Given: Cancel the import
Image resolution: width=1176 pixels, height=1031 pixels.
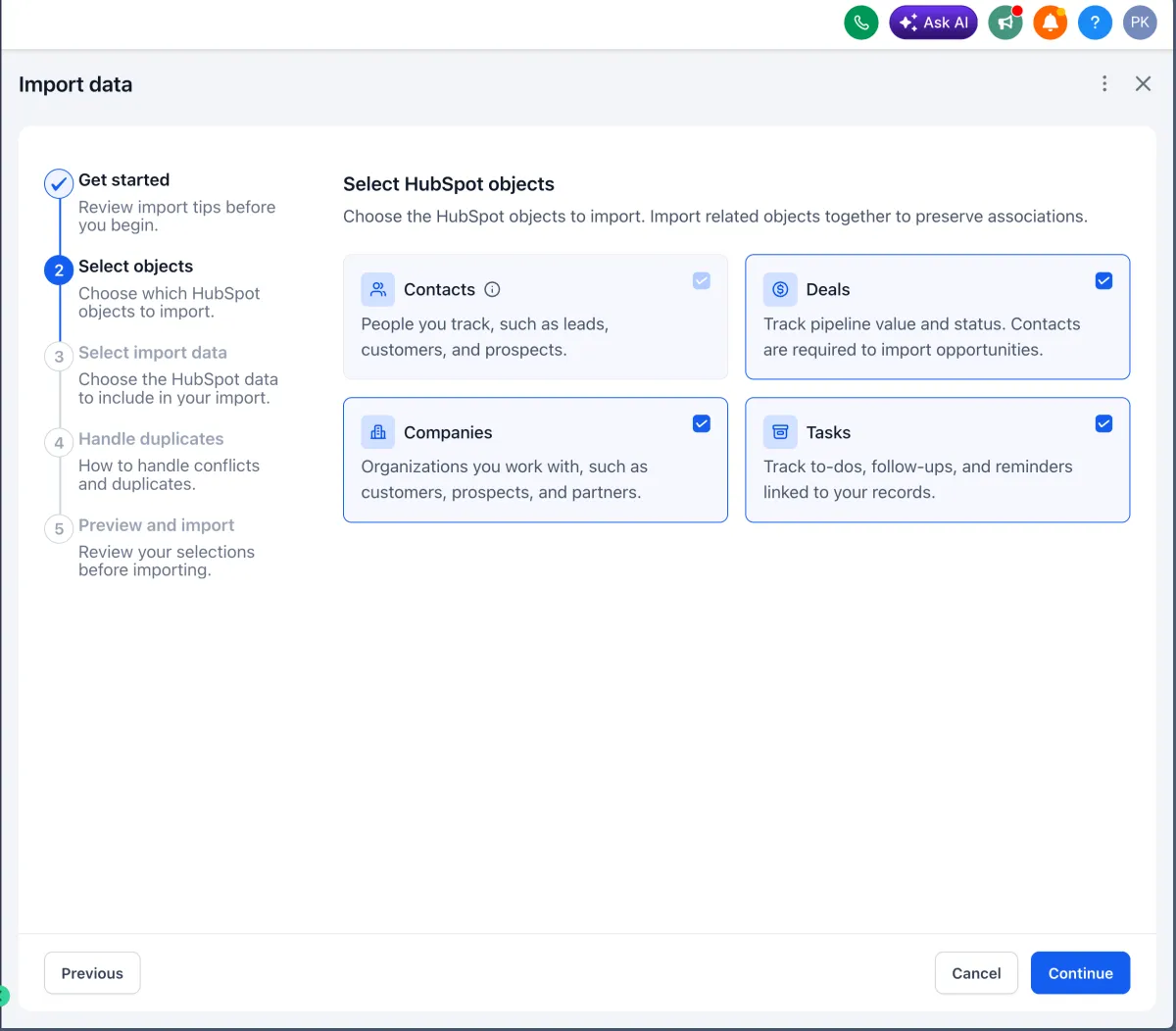Looking at the screenshot, I should [976, 973].
